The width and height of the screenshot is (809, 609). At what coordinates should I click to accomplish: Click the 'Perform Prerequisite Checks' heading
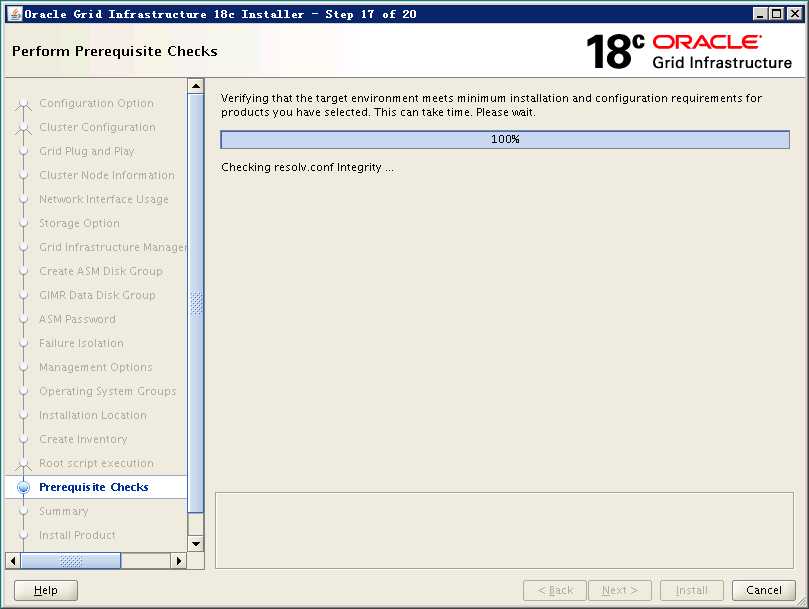point(115,51)
